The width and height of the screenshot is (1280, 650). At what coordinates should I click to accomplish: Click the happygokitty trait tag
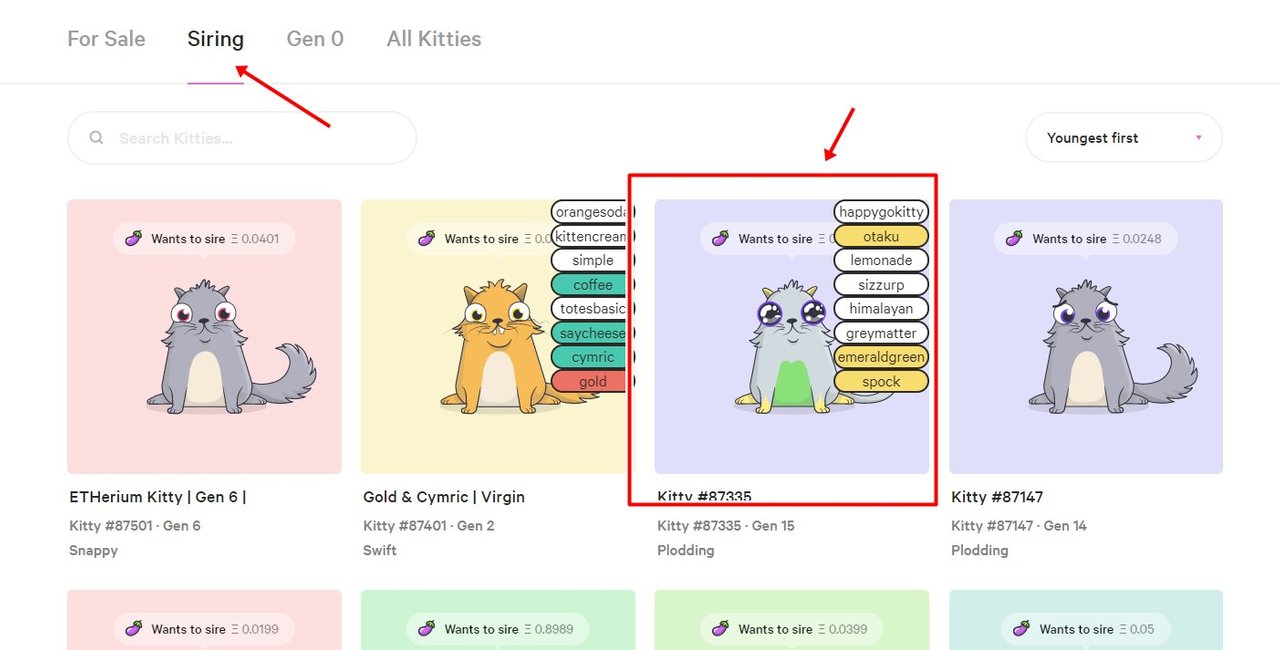tap(881, 212)
